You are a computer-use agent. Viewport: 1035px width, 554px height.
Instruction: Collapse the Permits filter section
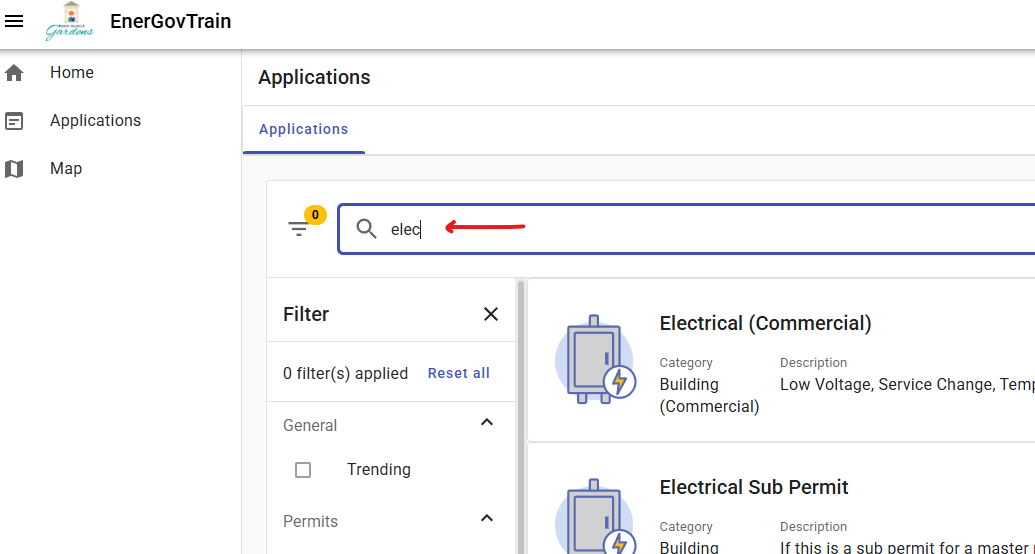(487, 519)
